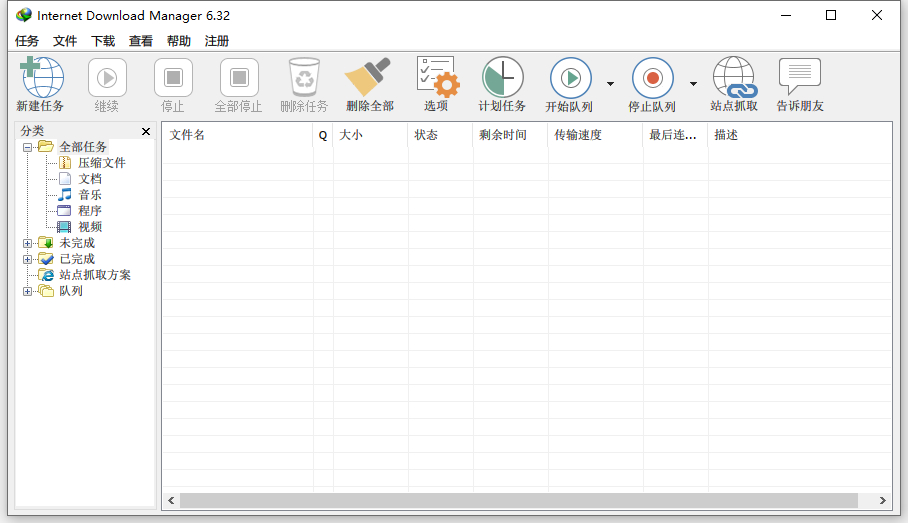The height and width of the screenshot is (523, 908).
Task: Click the 文档 page icon in tree
Action: click(65, 178)
